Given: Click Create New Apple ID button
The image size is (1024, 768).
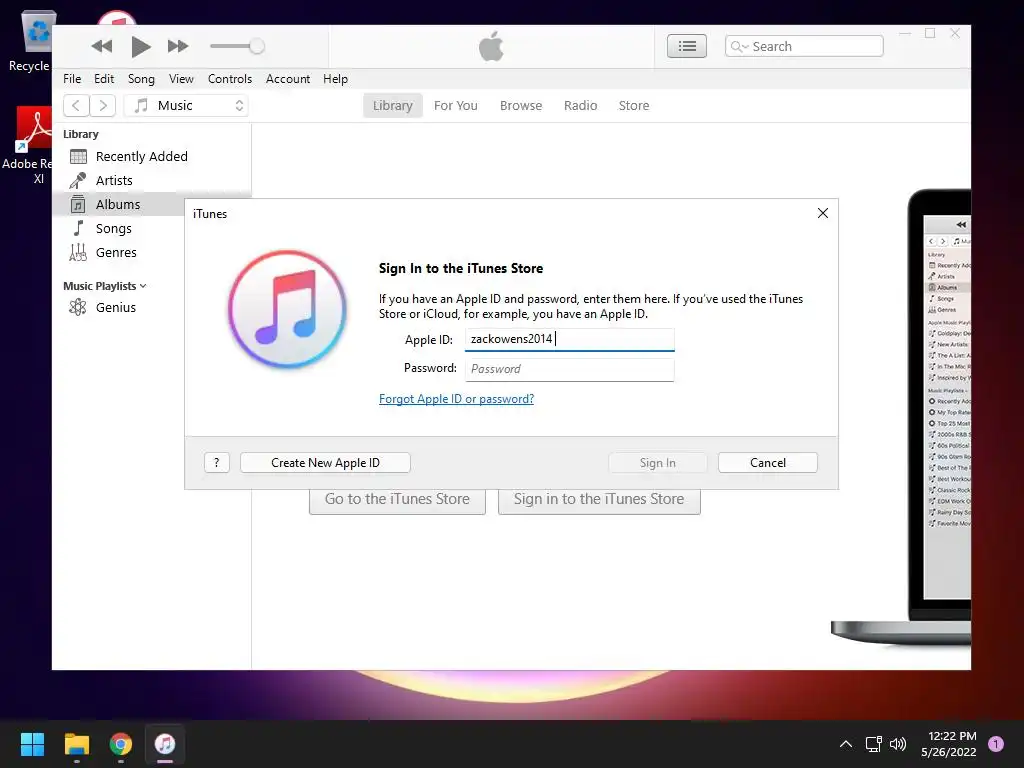Looking at the screenshot, I should (325, 463).
